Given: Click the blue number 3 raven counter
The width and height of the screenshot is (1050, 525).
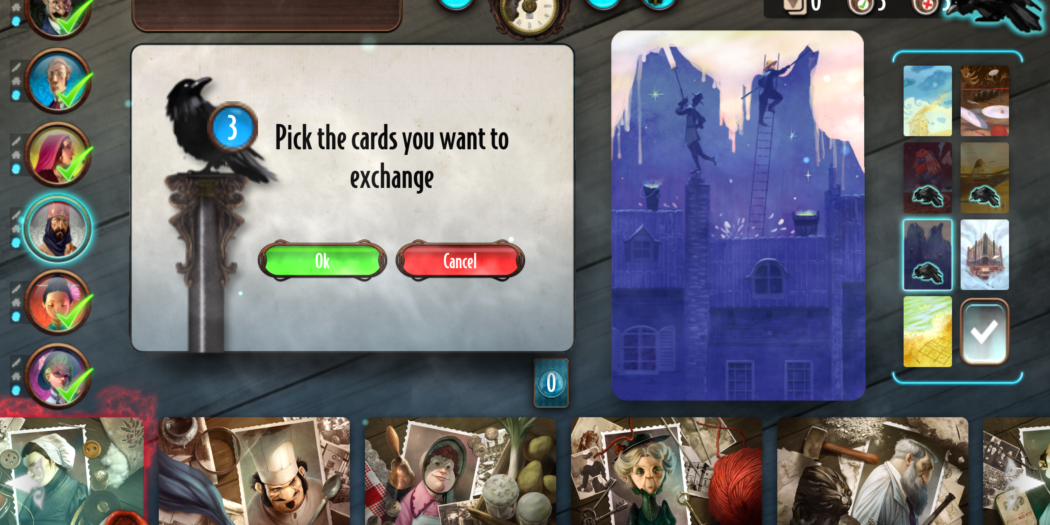Looking at the screenshot, I should pyautogui.click(x=232, y=127).
